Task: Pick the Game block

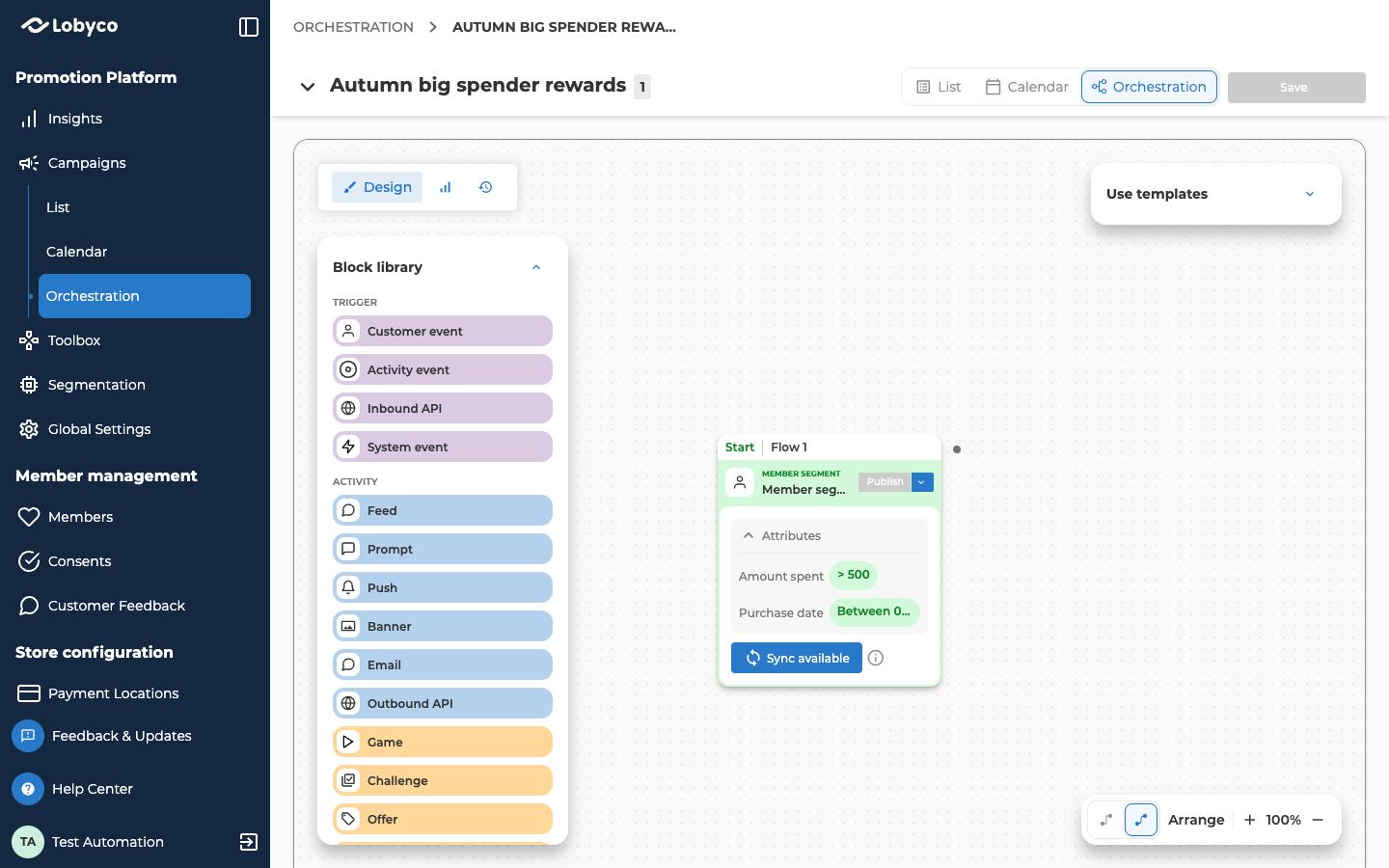Action: [x=443, y=742]
